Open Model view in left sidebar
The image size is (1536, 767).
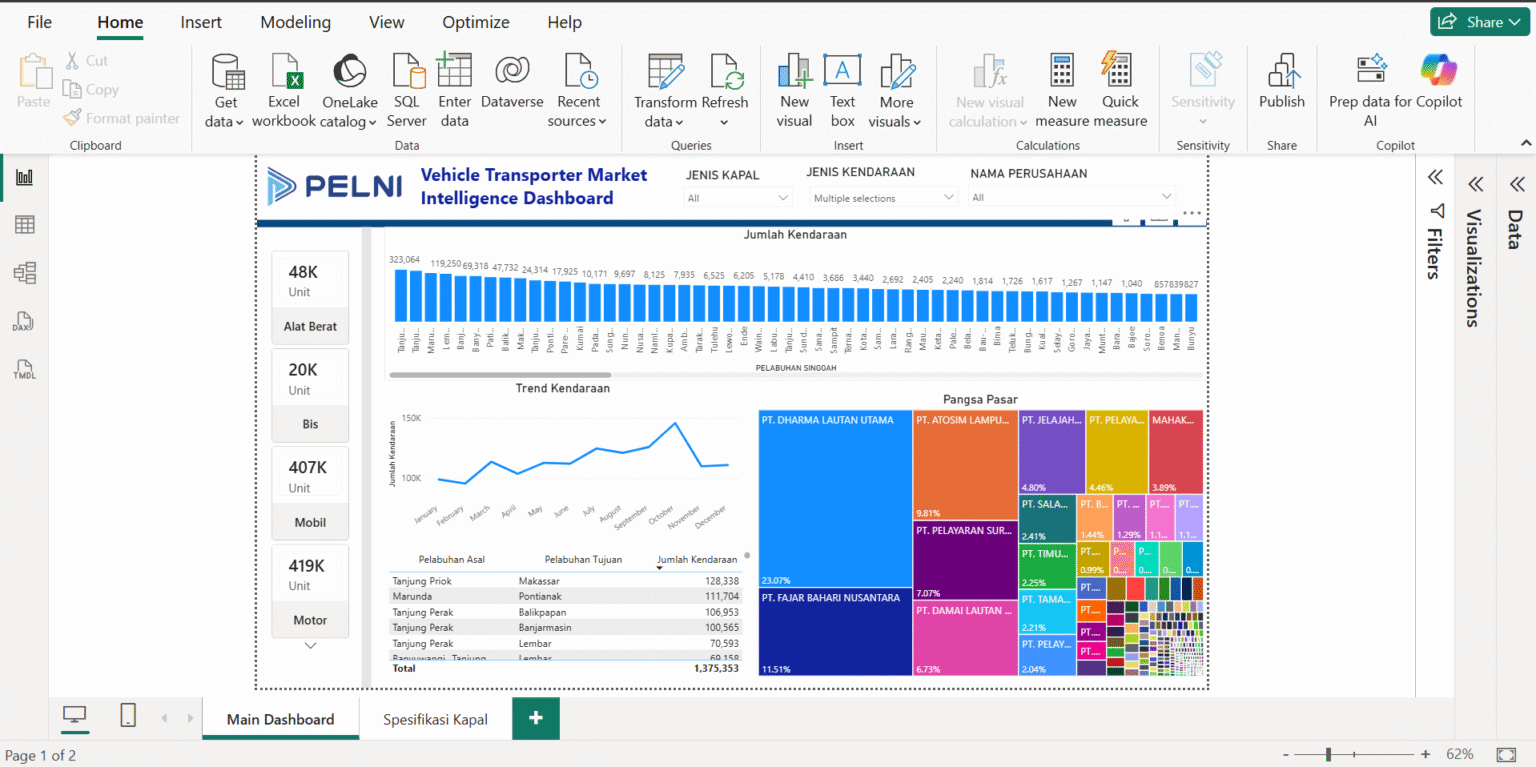[x=25, y=273]
